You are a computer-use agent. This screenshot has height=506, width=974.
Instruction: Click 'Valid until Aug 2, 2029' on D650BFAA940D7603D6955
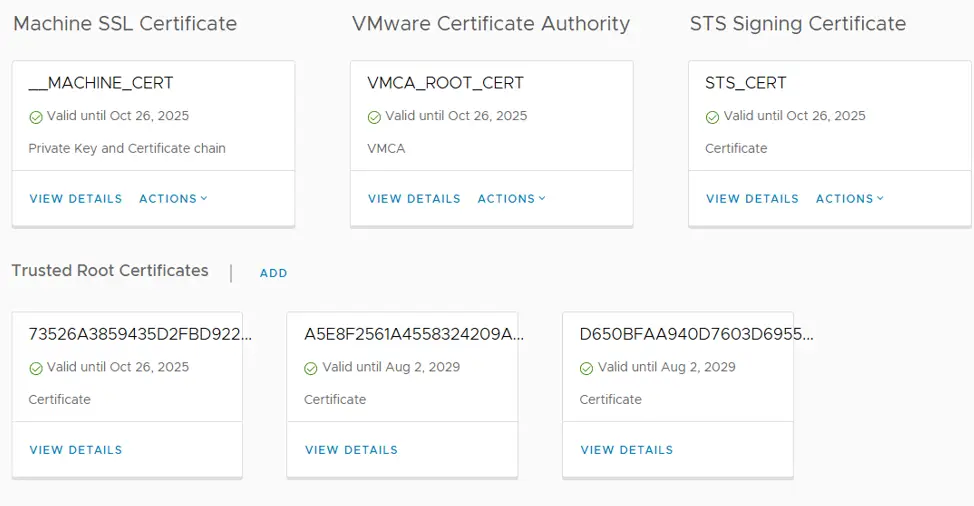point(667,367)
